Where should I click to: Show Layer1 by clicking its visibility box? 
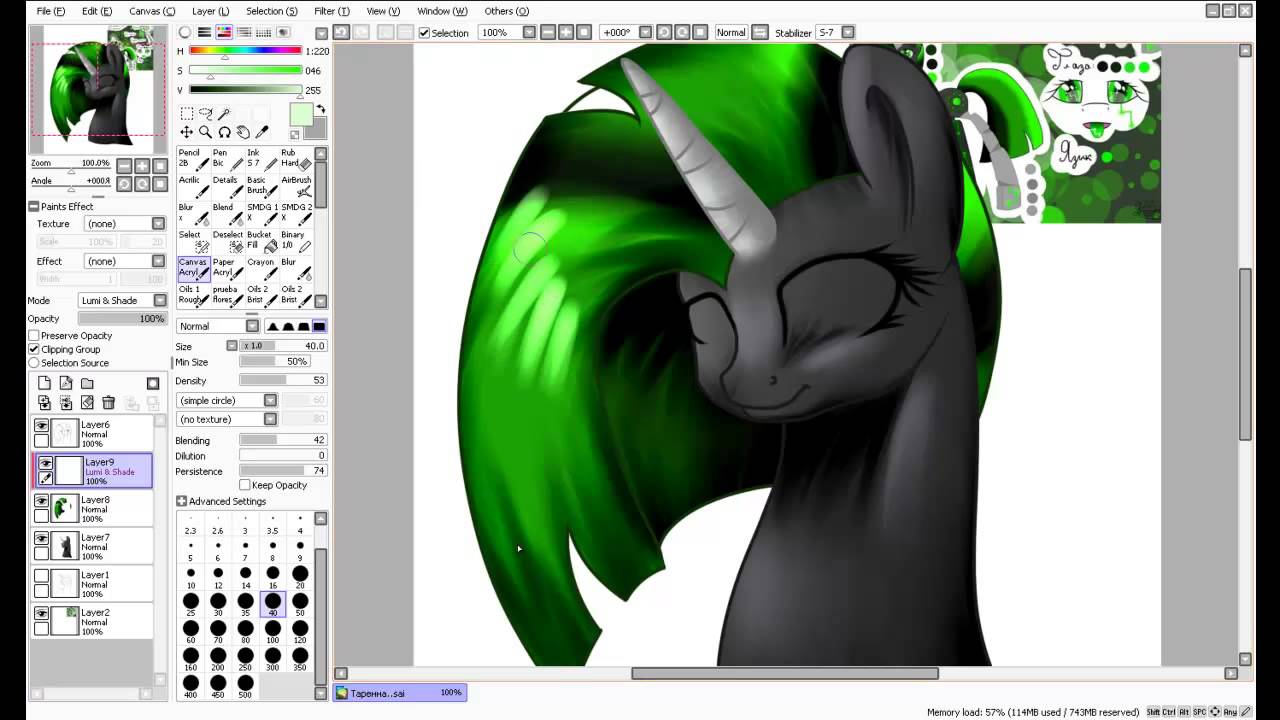(41, 575)
